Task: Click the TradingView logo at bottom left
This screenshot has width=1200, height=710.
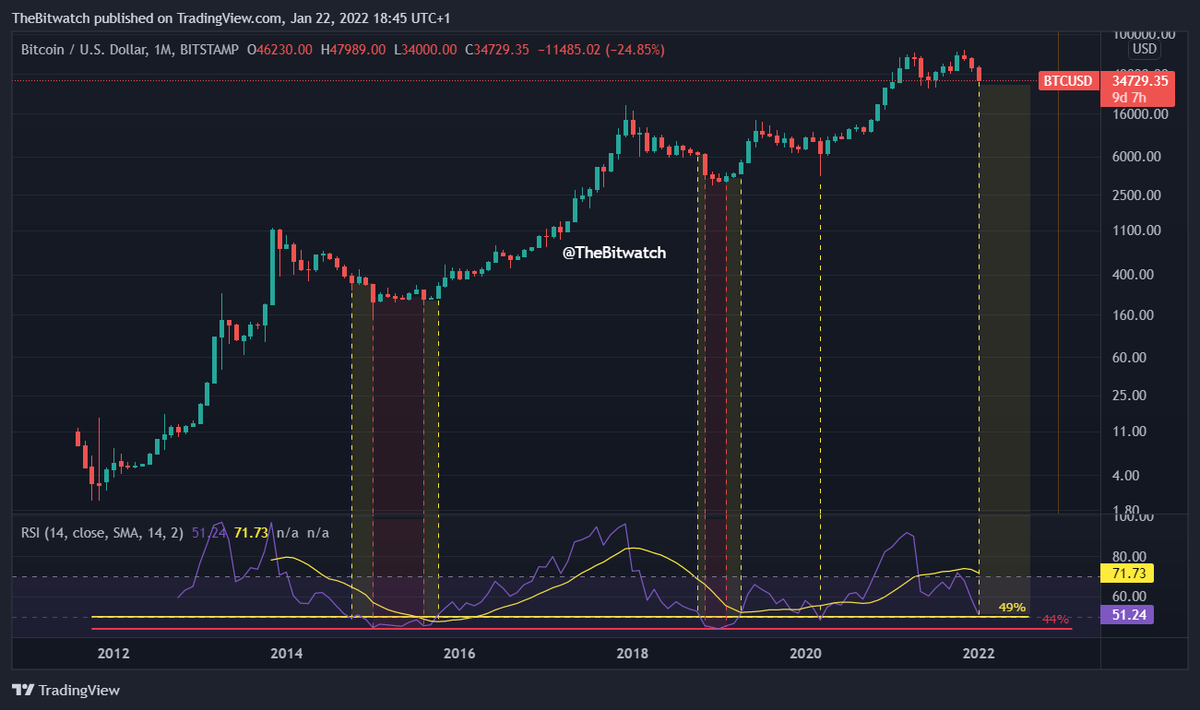Action: (66, 690)
